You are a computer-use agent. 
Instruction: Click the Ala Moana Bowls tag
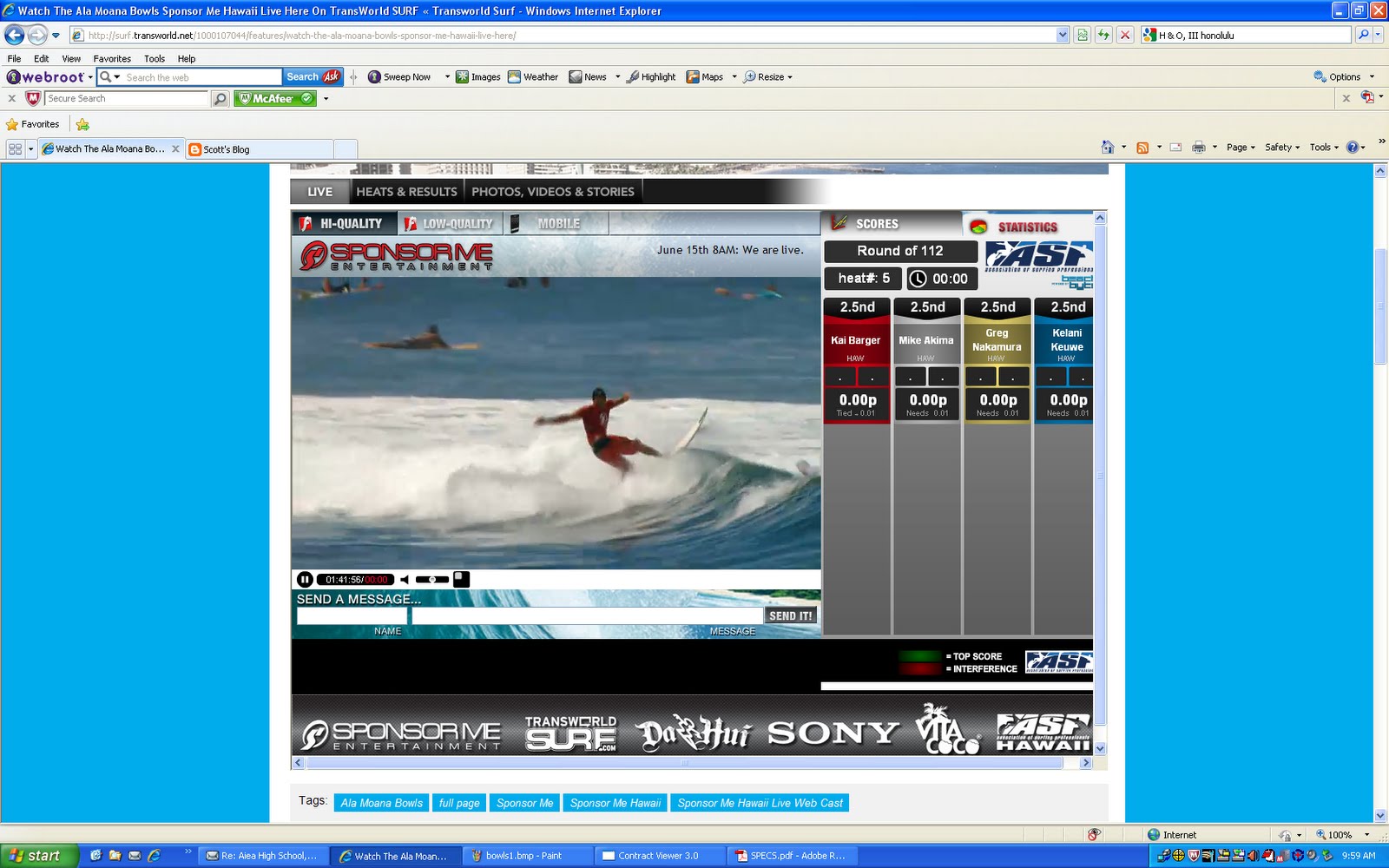[x=382, y=803]
